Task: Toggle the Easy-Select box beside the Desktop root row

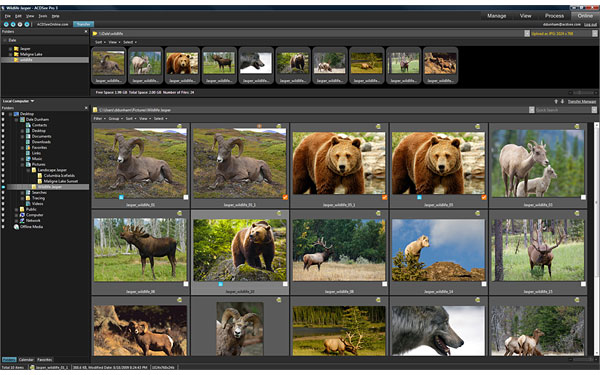Action: point(3,114)
